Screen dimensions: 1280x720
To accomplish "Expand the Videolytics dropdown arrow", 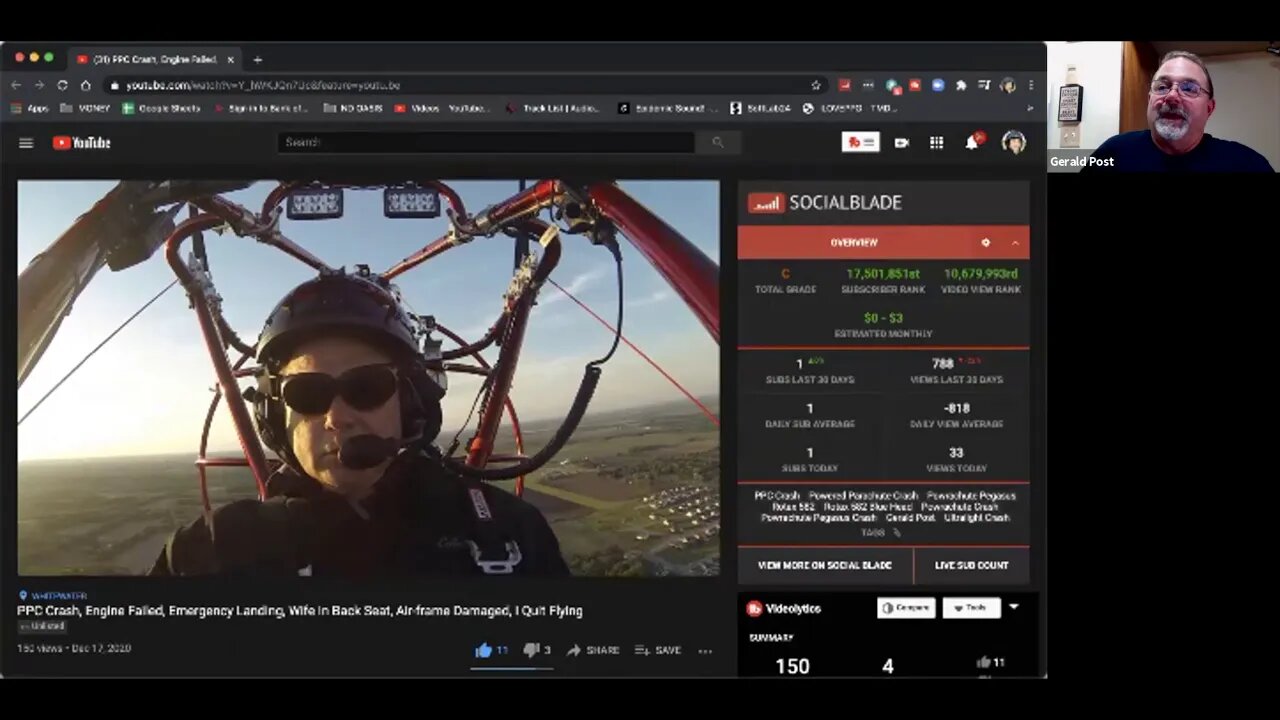I will click(x=1014, y=607).
